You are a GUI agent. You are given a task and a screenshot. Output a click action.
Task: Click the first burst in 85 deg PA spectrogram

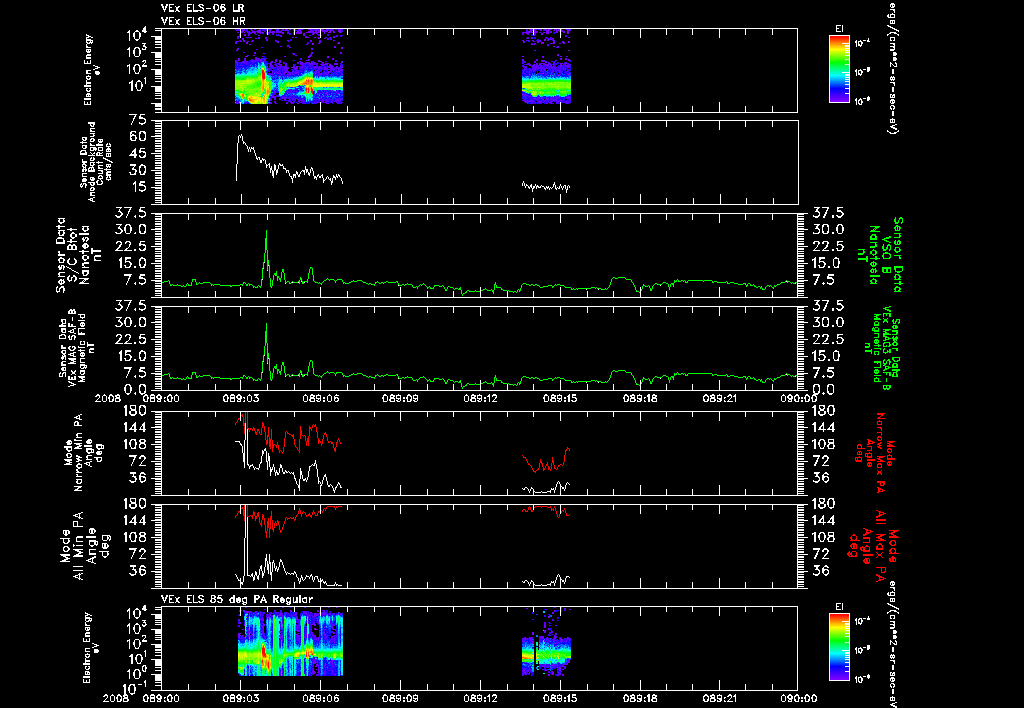pyautogui.click(x=291, y=644)
